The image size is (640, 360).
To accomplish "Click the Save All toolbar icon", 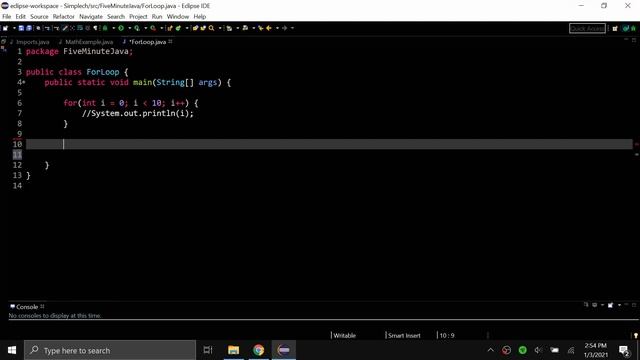I will 29,28.
